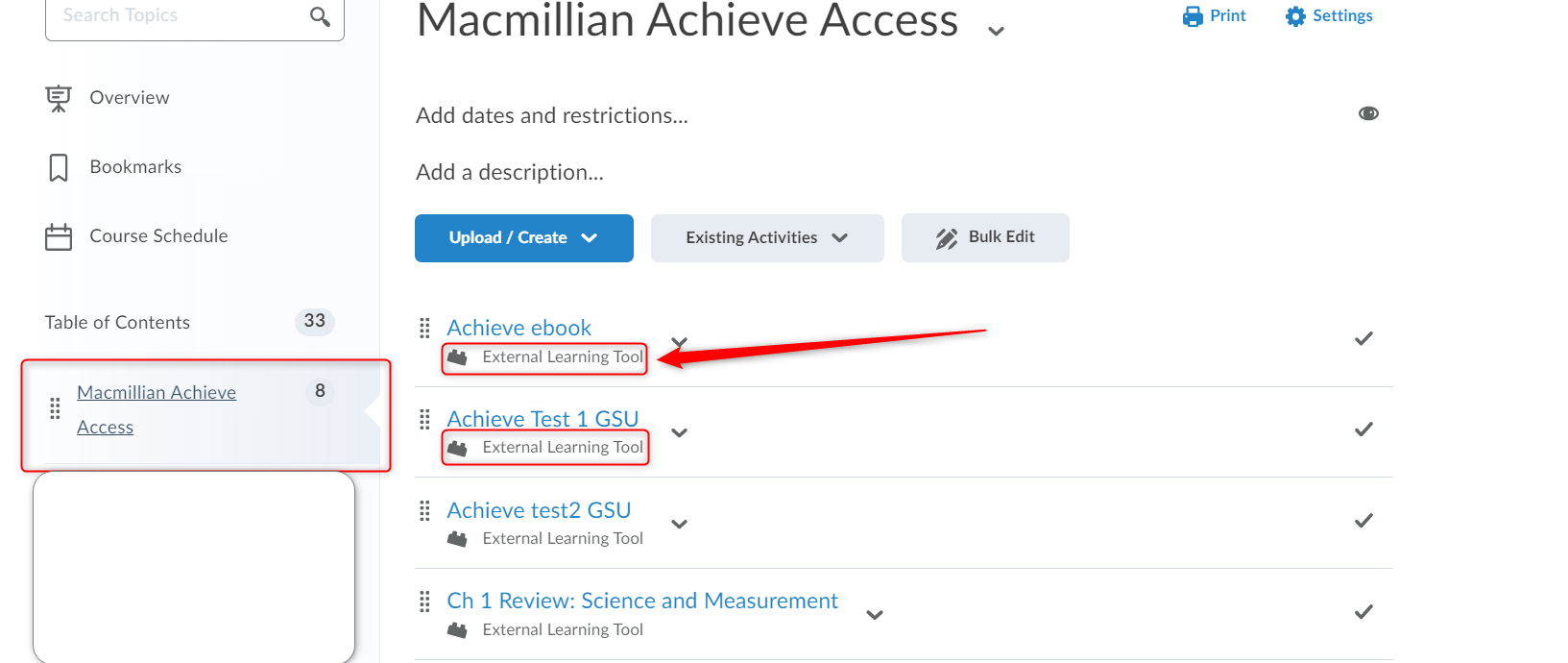The image size is (1568, 663).
Task: Click the Course Schedule calendar icon
Action: point(59,236)
